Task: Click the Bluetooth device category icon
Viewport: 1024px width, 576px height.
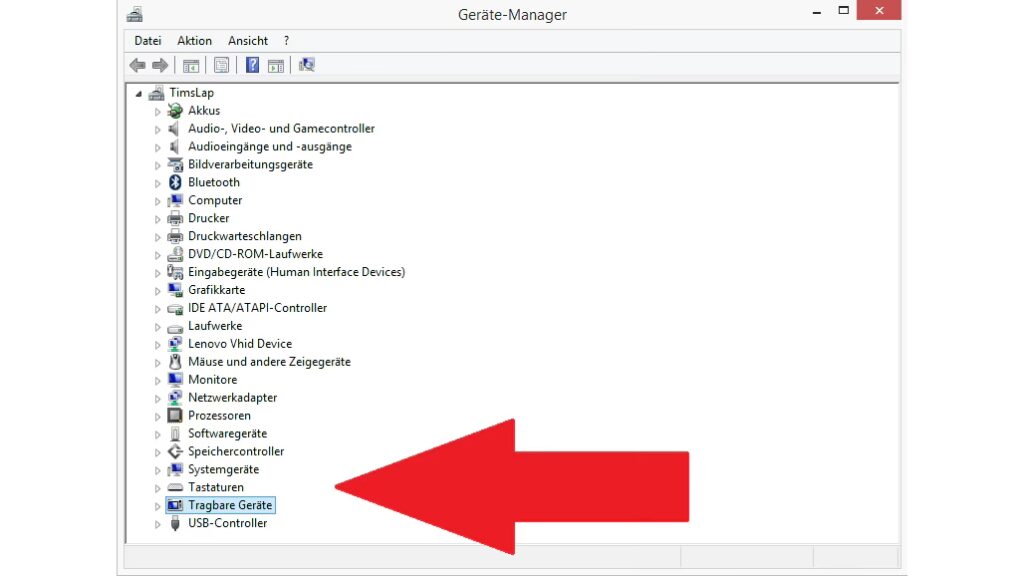Action: [x=175, y=183]
